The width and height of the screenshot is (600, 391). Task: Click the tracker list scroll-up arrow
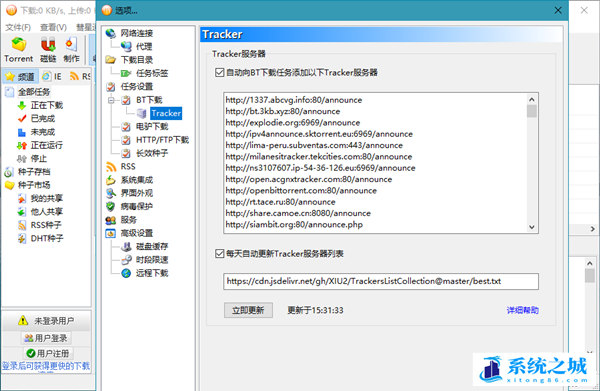pyautogui.click(x=532, y=99)
